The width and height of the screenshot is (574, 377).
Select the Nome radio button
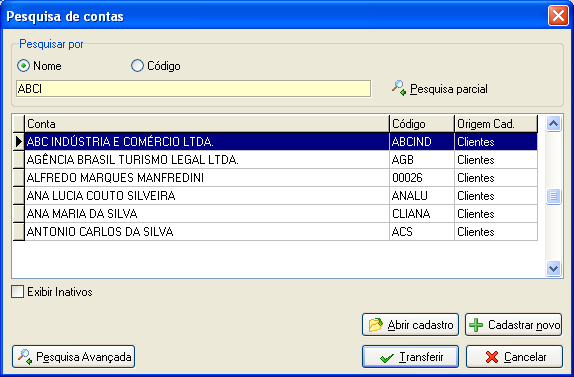click(x=23, y=66)
